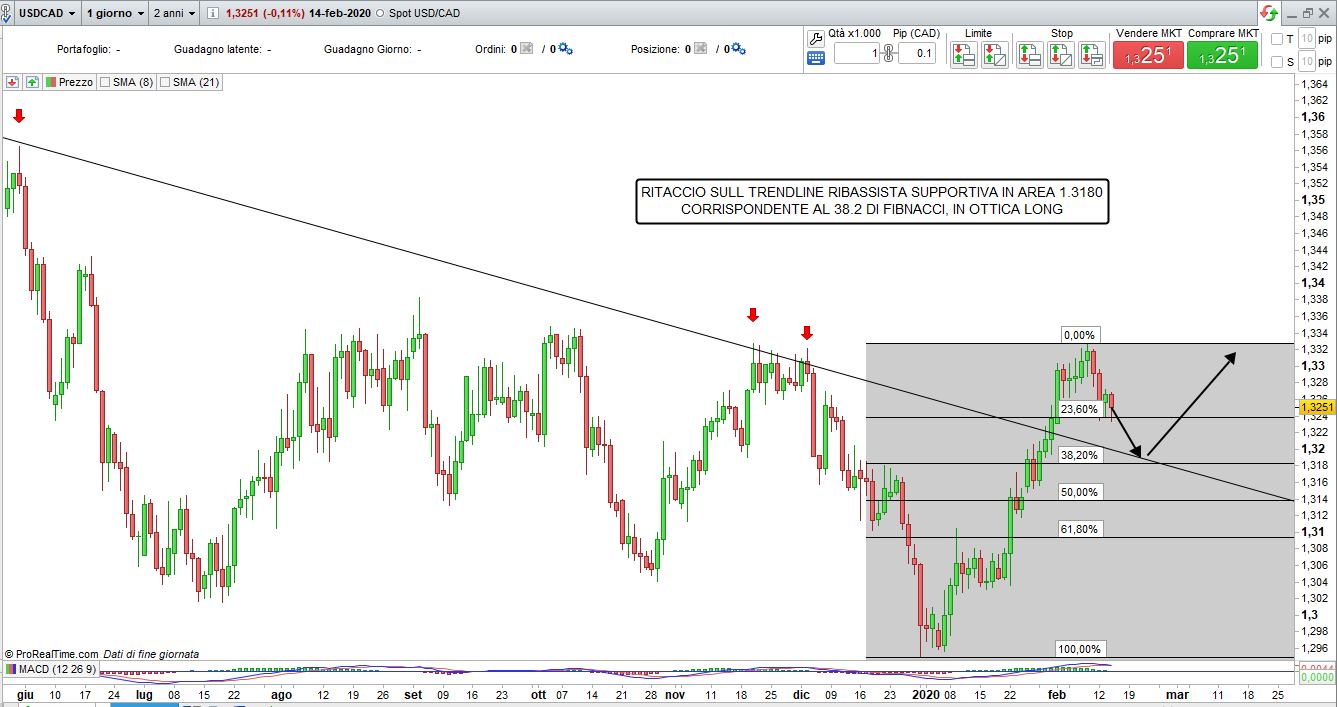Enable the SMA (8) checkbox

pos(105,82)
